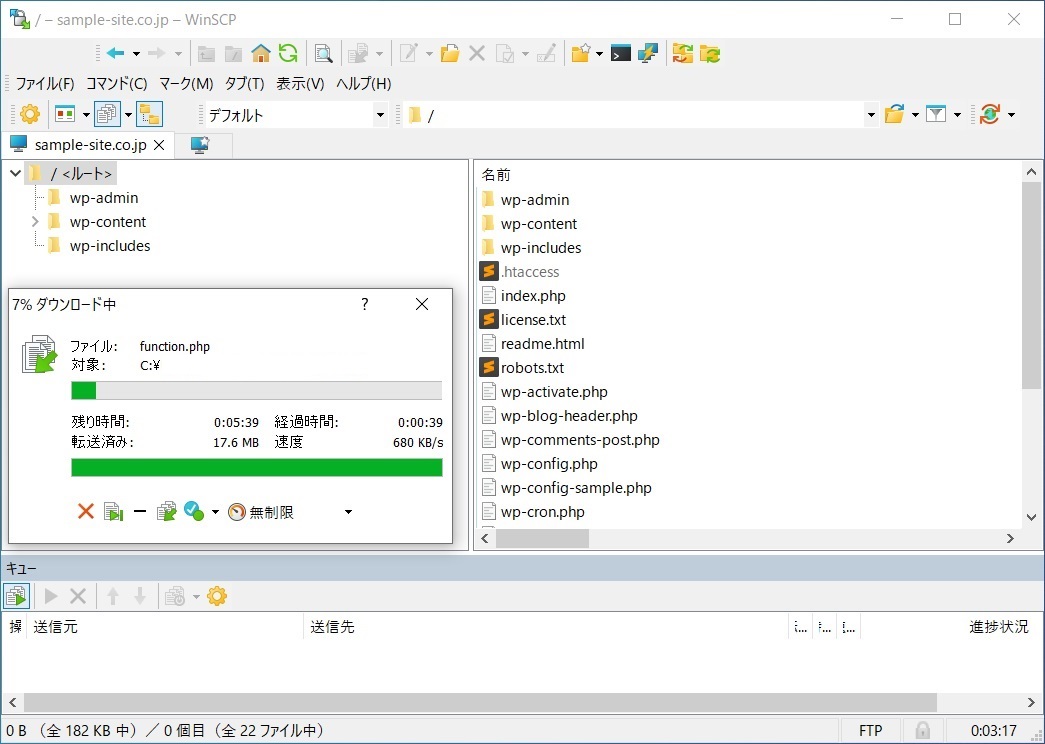
Task: Open a new session tab
Action: (x=201, y=145)
